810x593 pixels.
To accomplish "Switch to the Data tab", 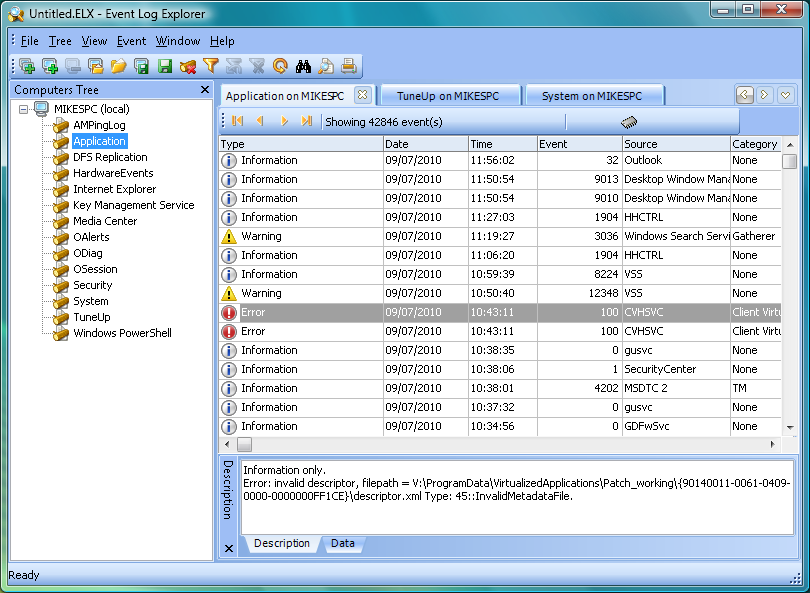I will pos(342,544).
